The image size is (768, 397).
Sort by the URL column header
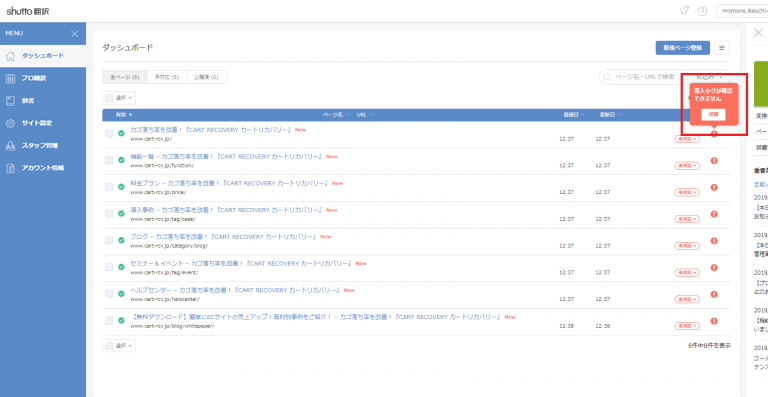coord(364,115)
